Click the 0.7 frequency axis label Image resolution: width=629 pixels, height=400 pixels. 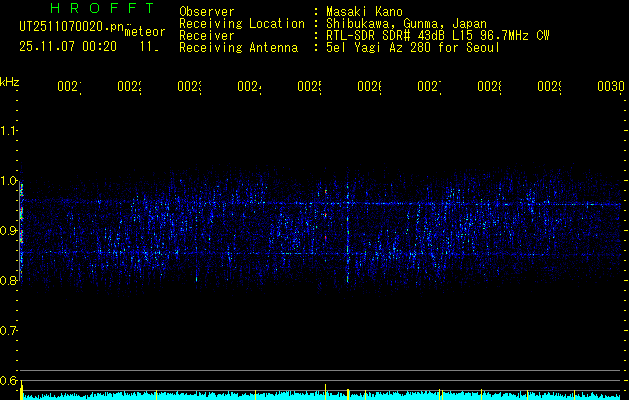point(10,331)
